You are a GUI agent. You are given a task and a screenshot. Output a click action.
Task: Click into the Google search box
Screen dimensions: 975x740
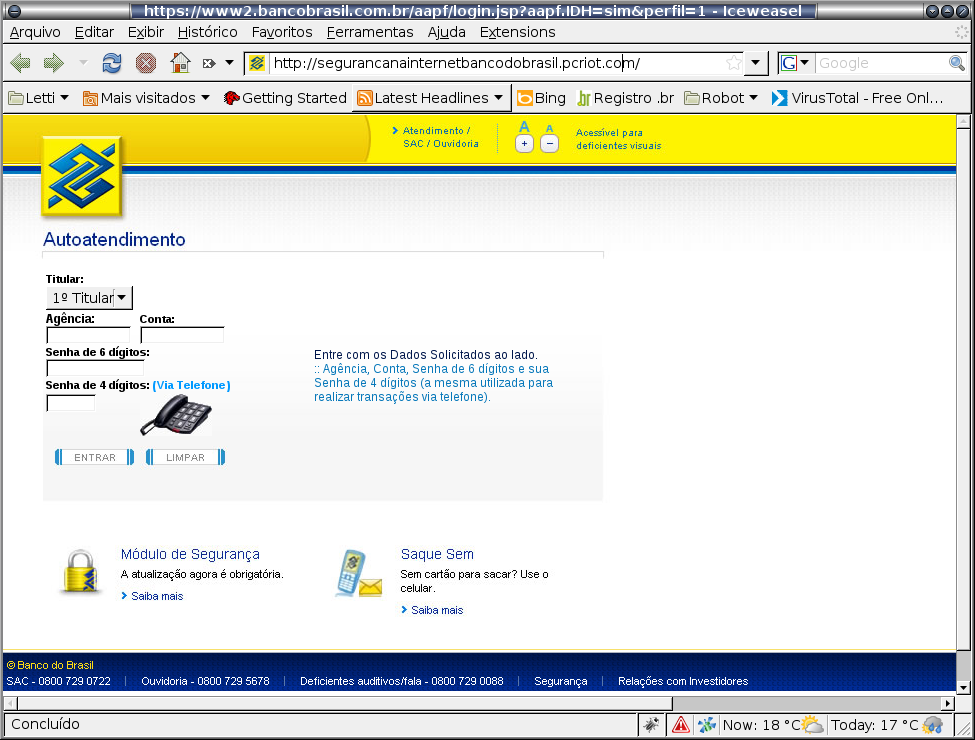[881, 63]
